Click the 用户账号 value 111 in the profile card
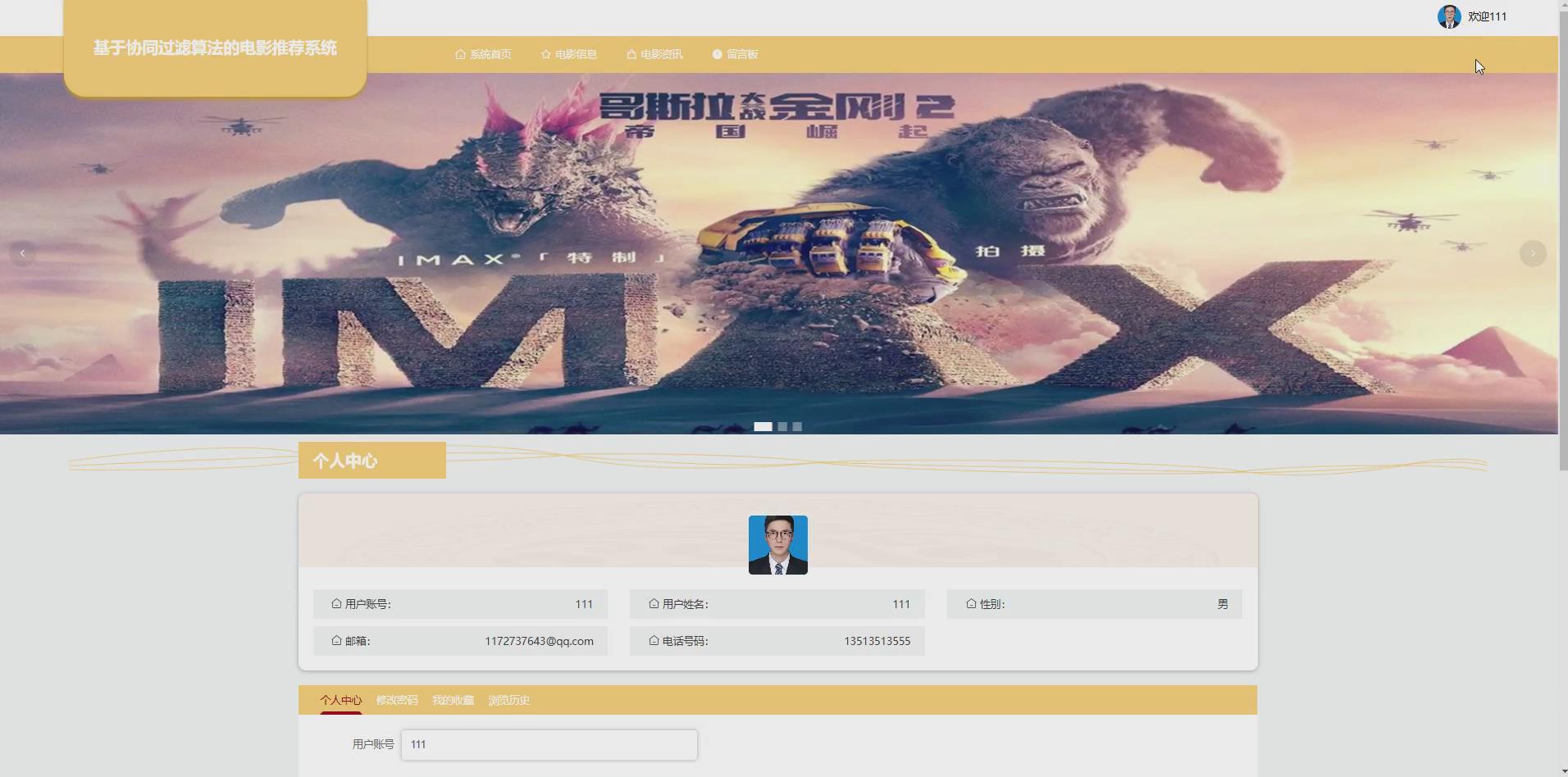This screenshot has width=1568, height=777. [584, 604]
